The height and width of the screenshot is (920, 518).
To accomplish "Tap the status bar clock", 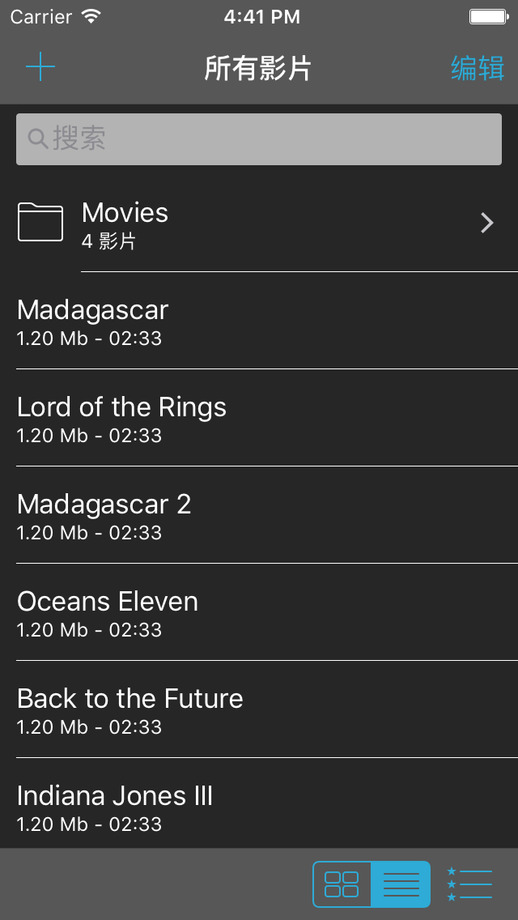I will pos(262,16).
